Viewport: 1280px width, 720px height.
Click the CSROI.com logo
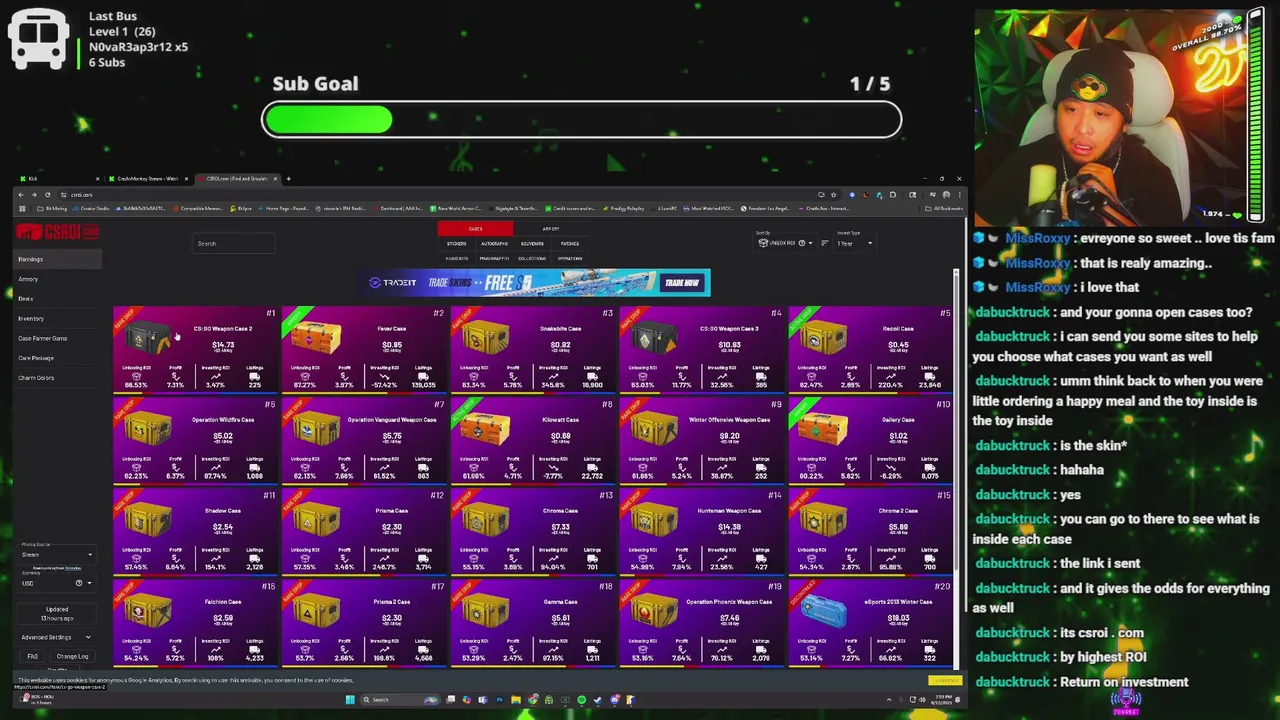coord(58,232)
